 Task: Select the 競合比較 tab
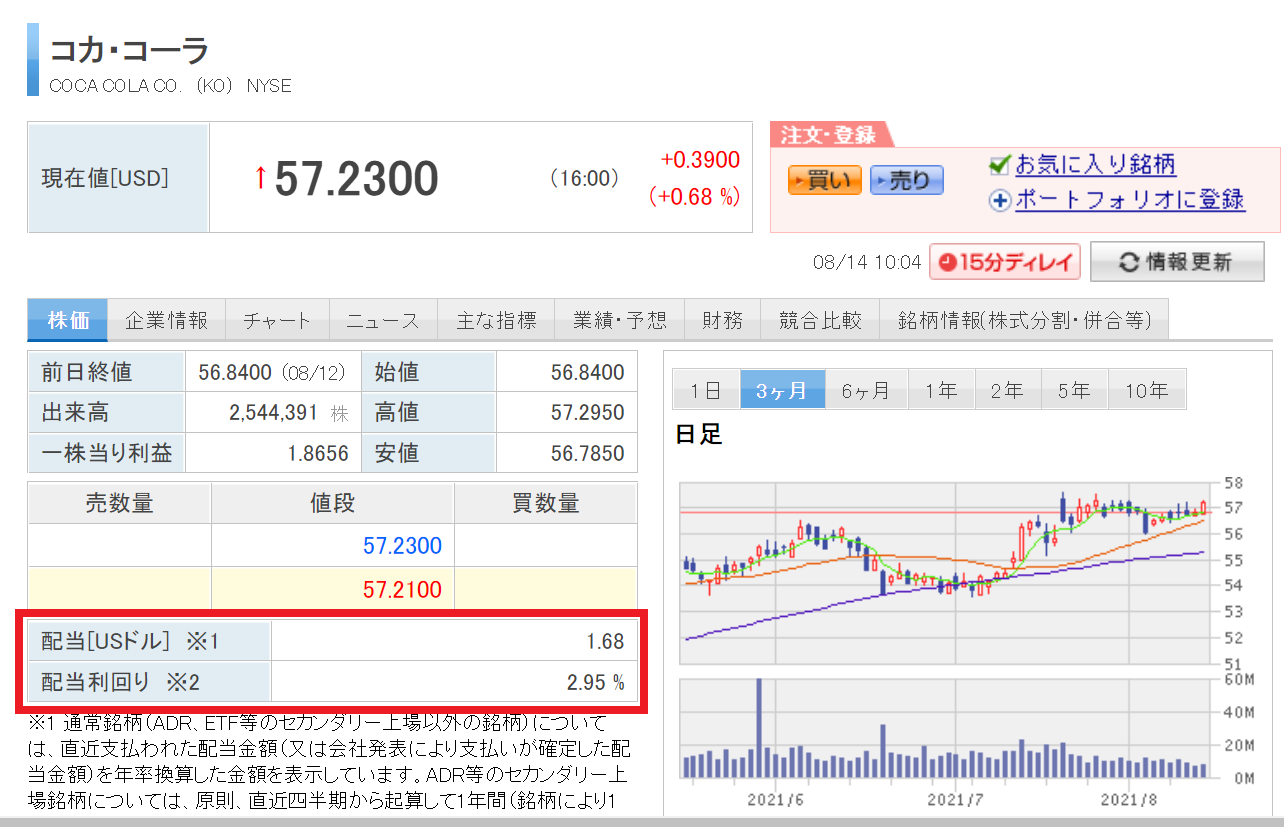[x=820, y=321]
